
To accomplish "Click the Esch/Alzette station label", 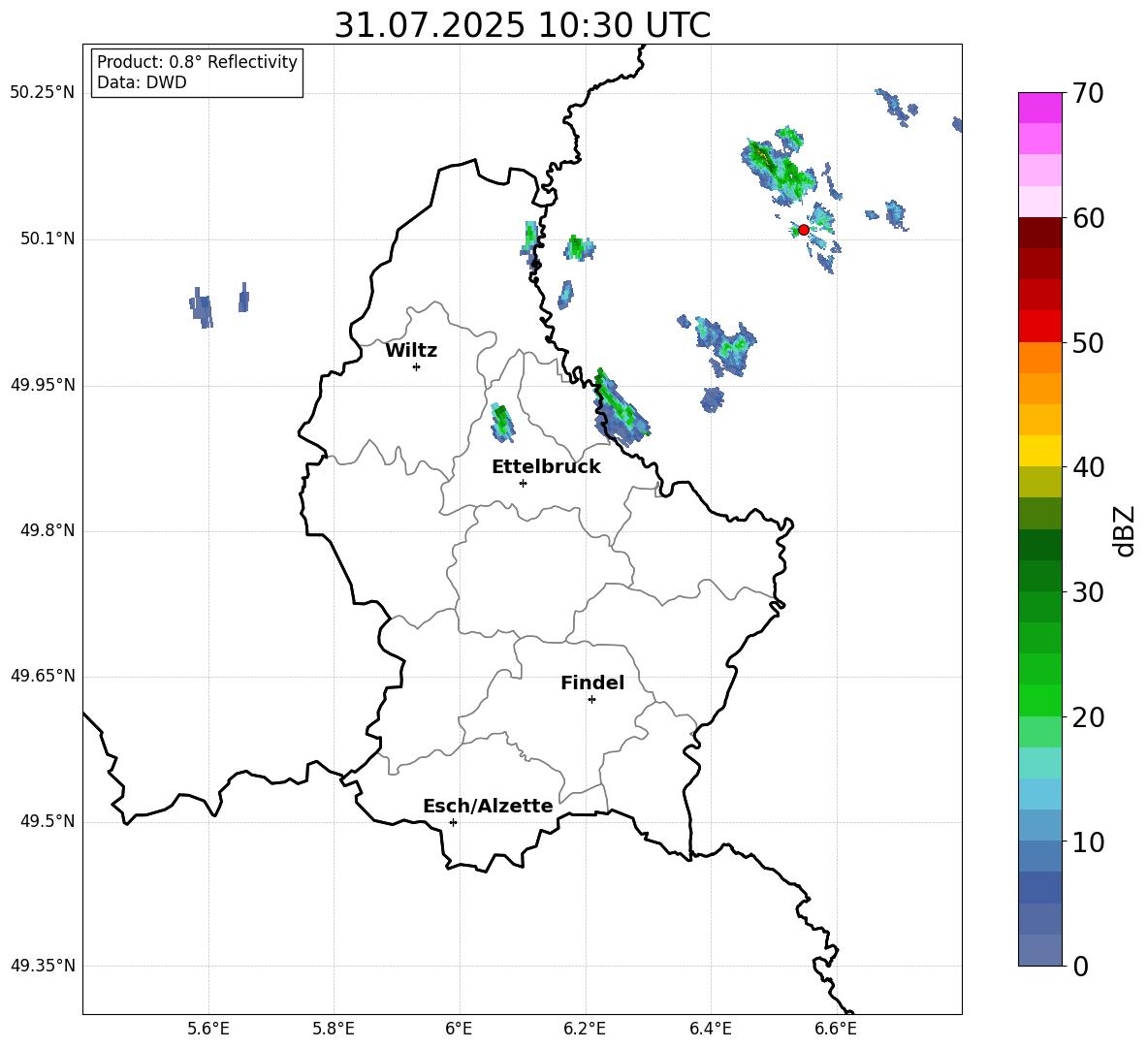I will point(489,806).
